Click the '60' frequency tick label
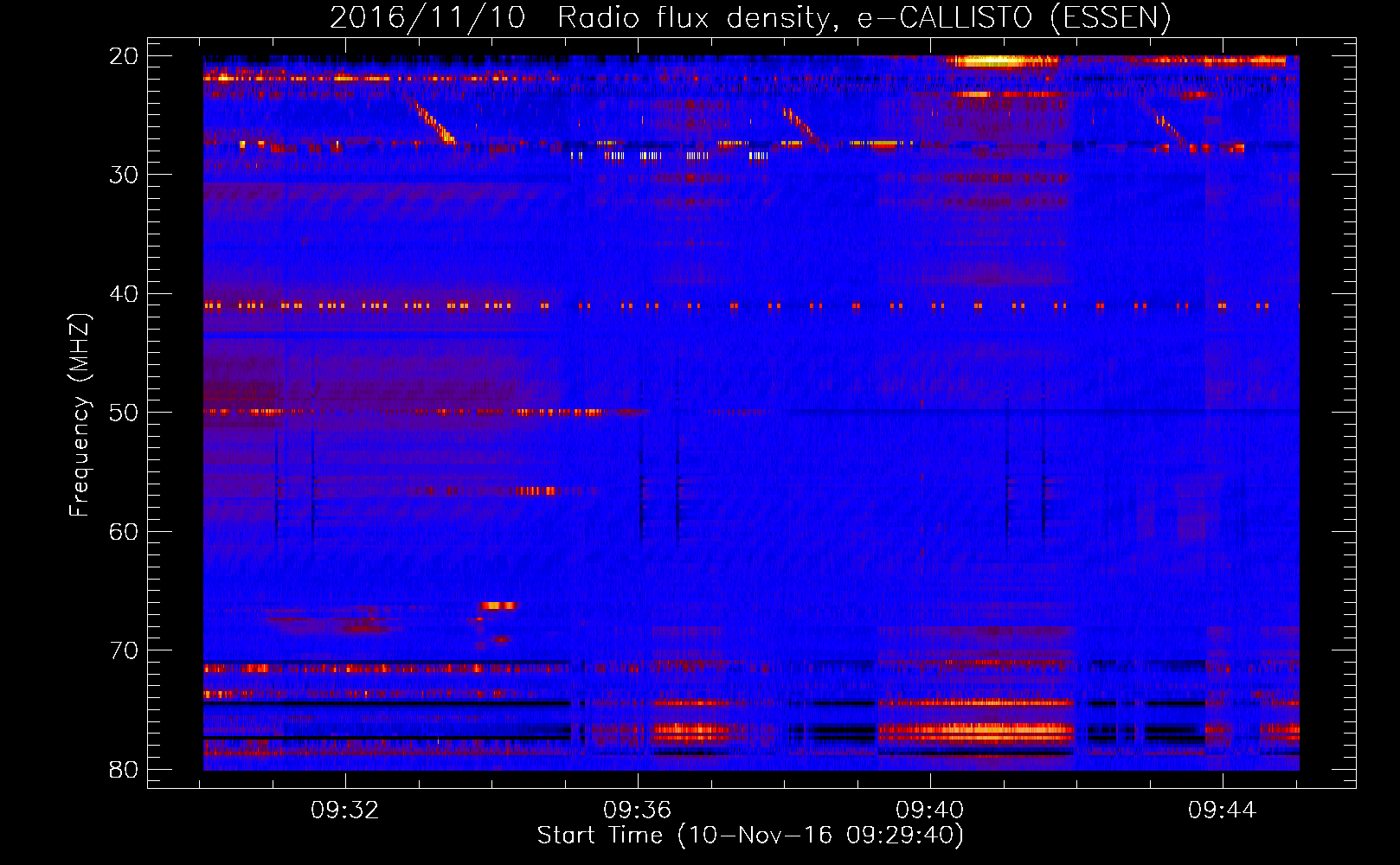 [x=124, y=532]
